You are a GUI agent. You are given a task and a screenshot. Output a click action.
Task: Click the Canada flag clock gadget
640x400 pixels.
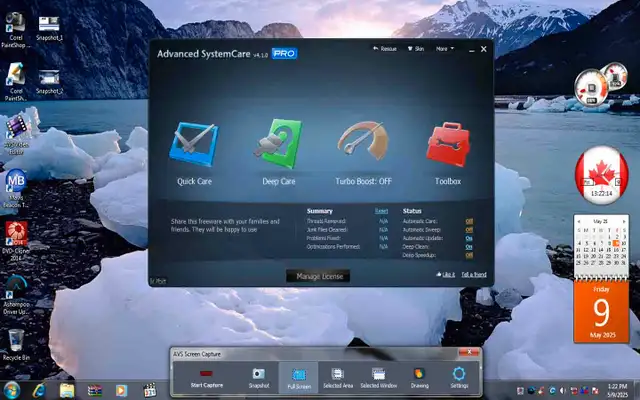pyautogui.click(x=601, y=175)
